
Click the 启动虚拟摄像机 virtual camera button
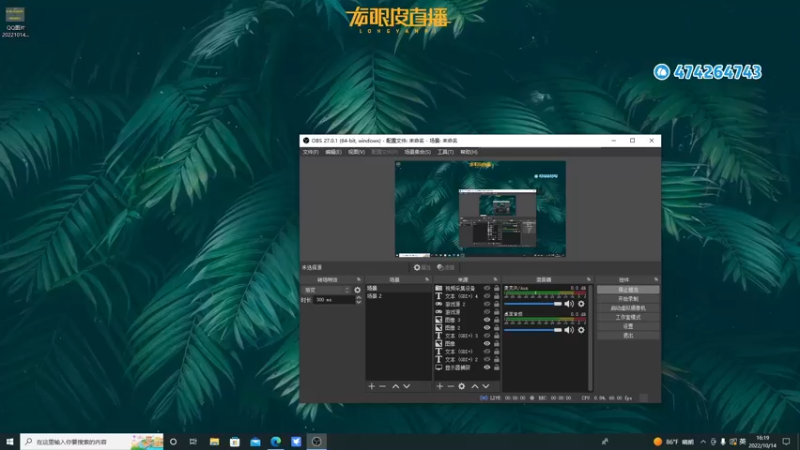coord(628,308)
